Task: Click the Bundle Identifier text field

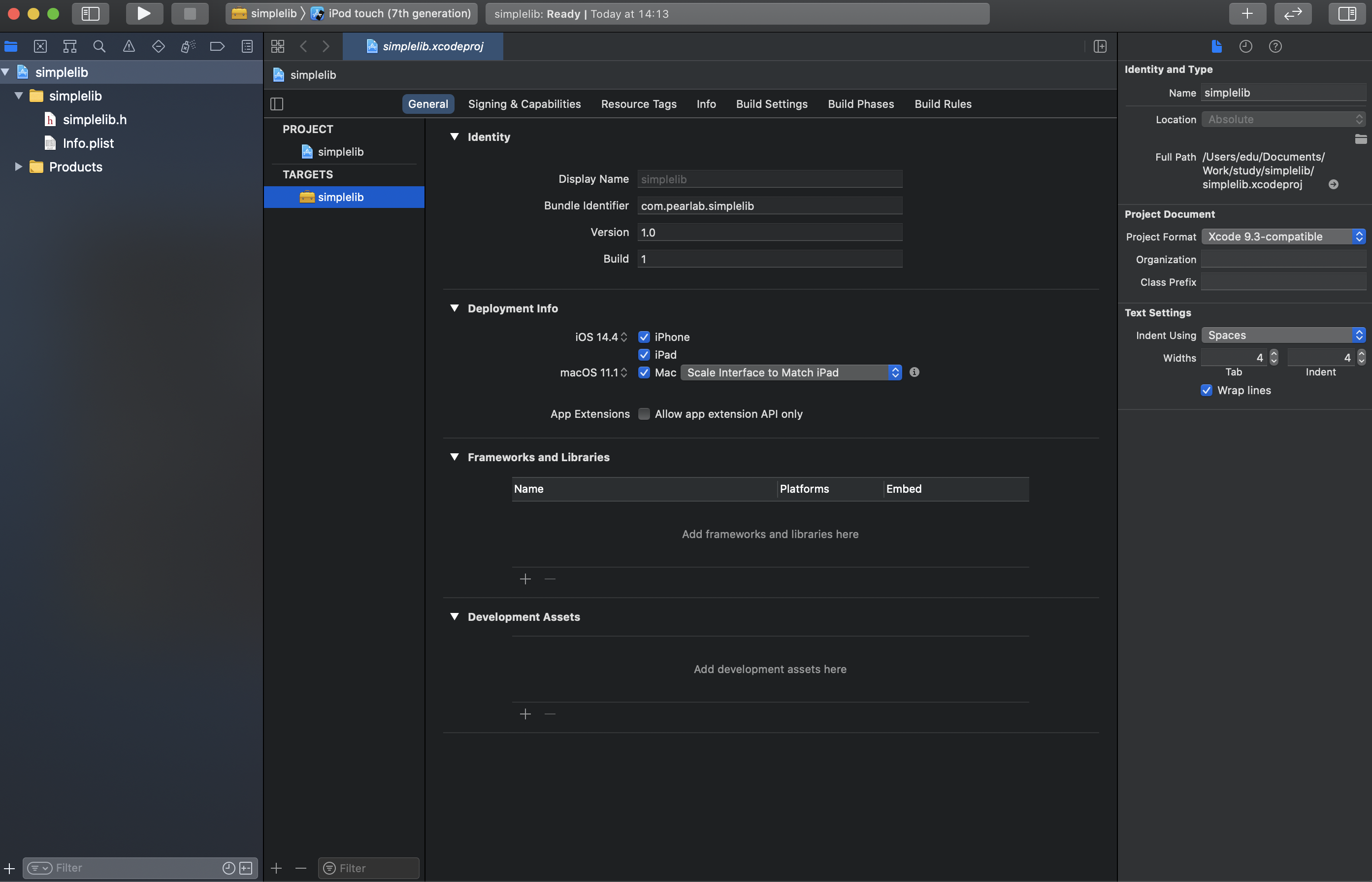Action: click(769, 205)
